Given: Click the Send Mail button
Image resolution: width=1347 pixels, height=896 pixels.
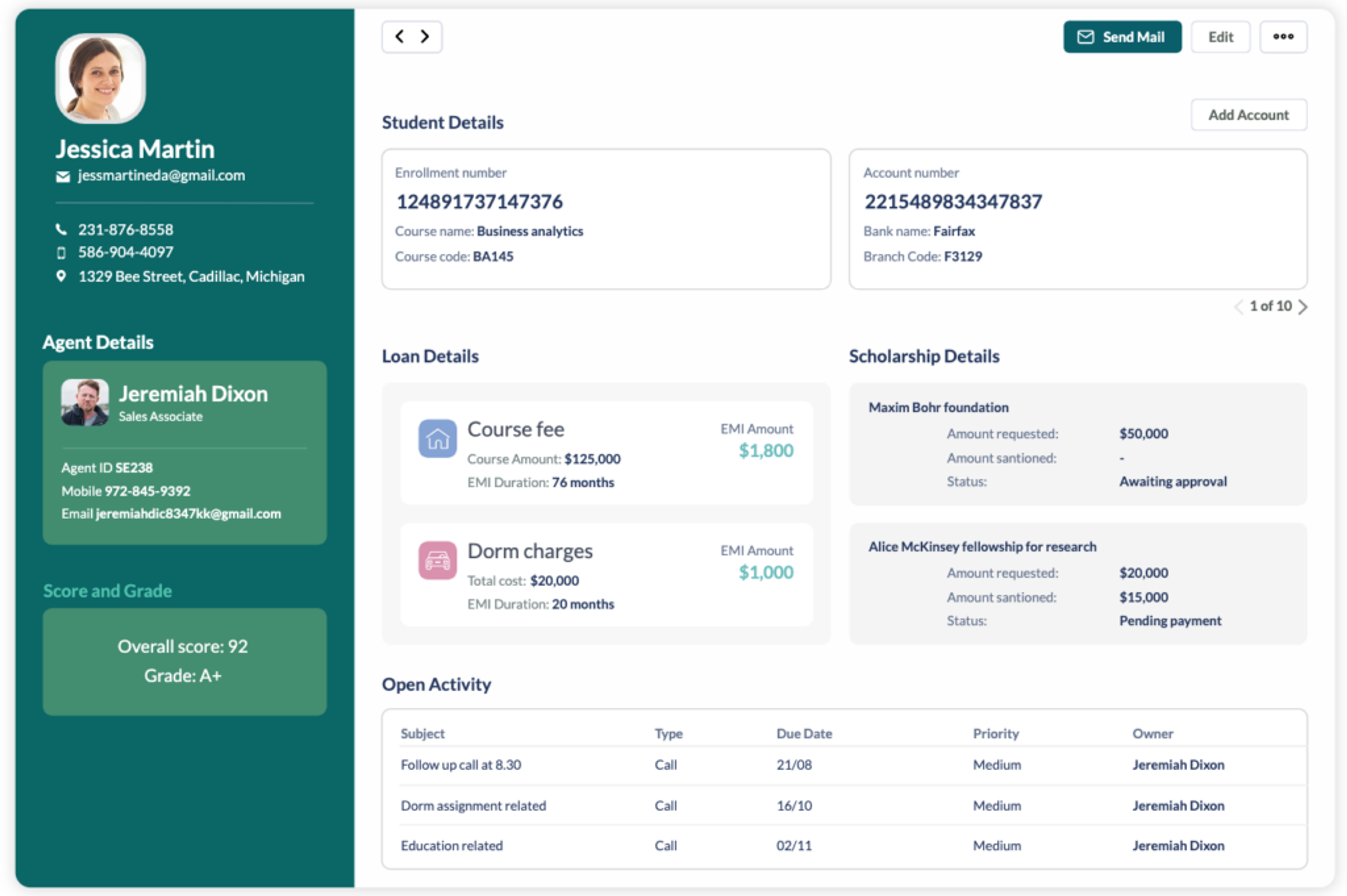Looking at the screenshot, I should point(1121,36).
